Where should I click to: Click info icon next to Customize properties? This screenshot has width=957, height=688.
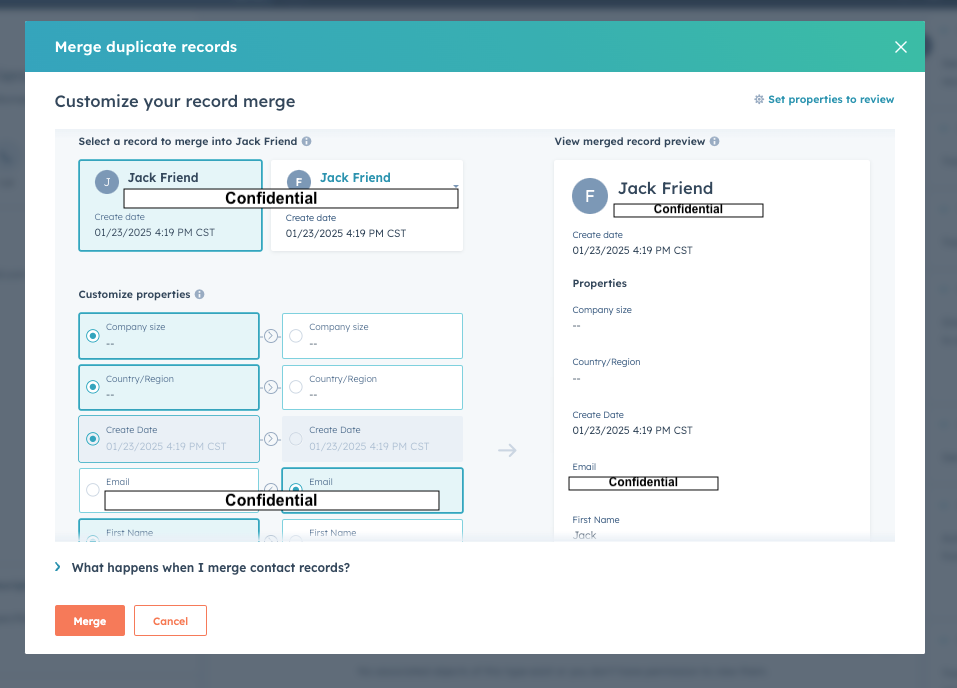click(x=200, y=294)
